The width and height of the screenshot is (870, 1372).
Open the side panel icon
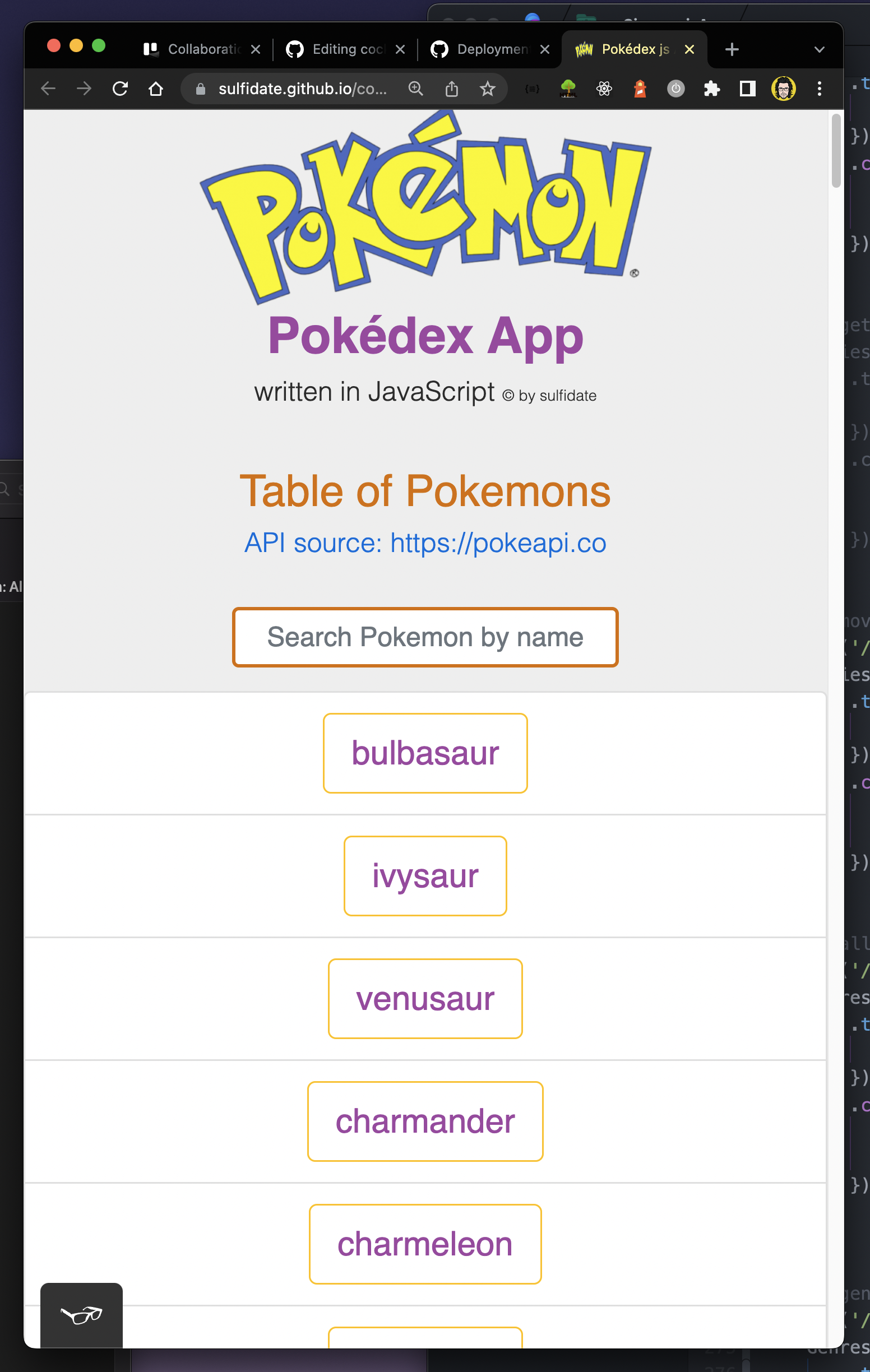pos(747,89)
